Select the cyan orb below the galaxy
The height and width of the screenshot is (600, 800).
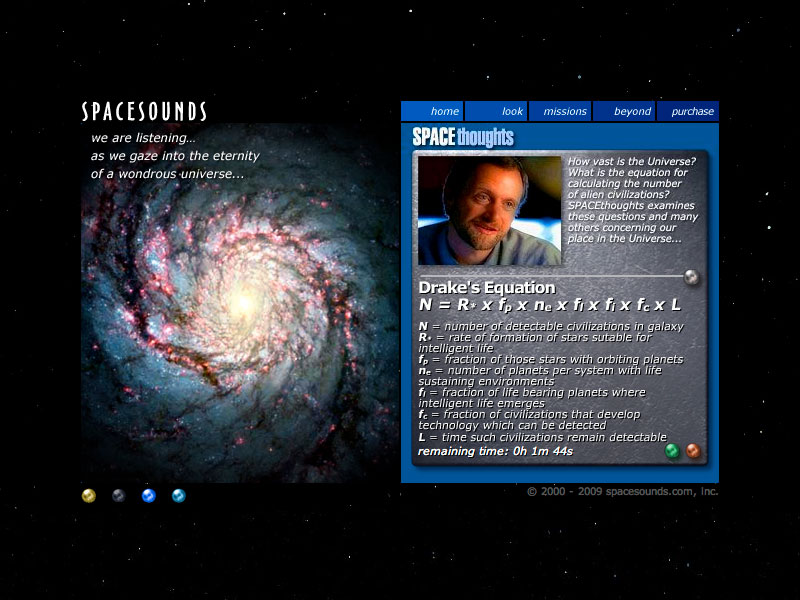click(179, 495)
